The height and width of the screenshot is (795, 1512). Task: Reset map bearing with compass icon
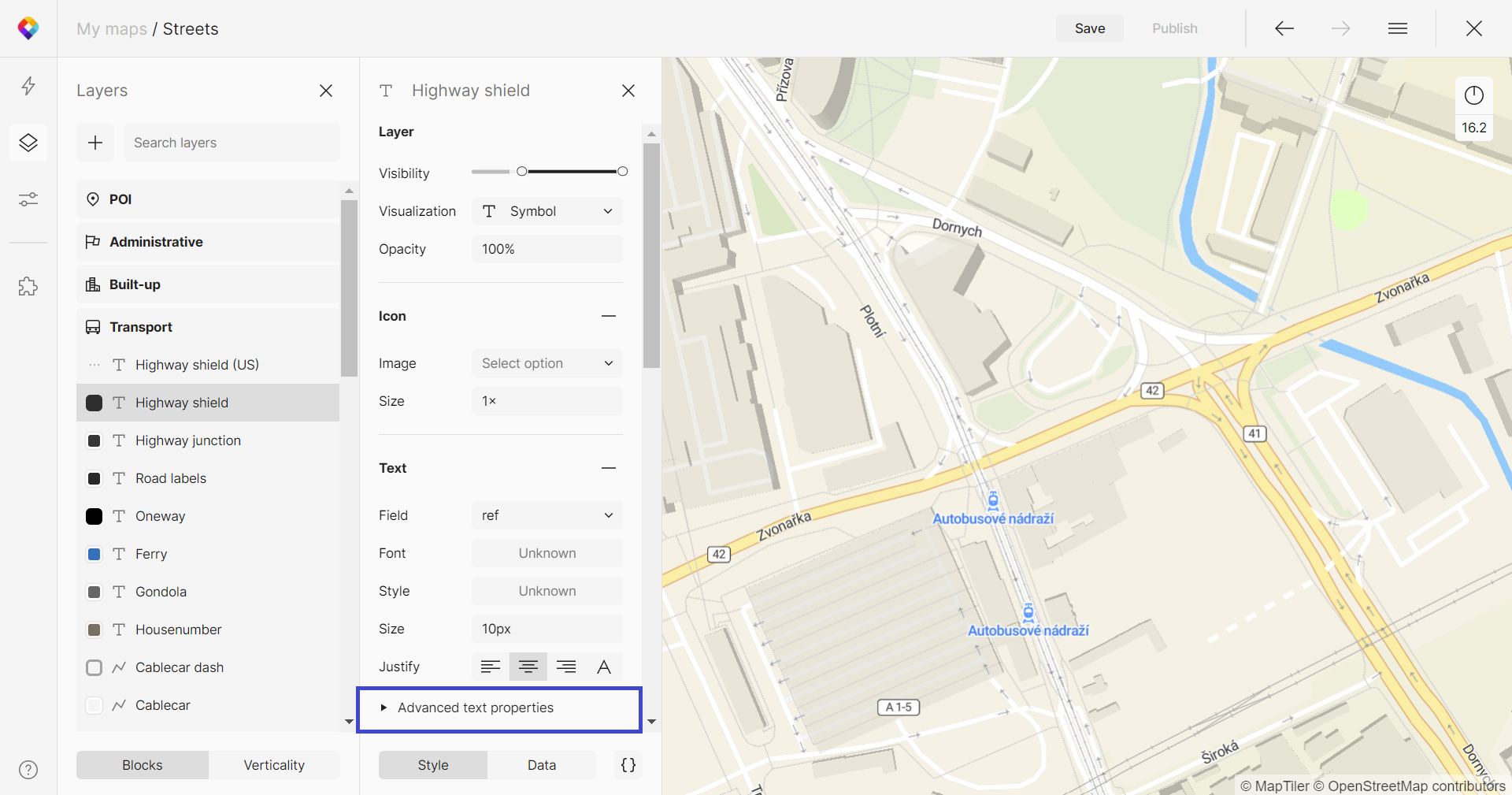coord(1474,96)
